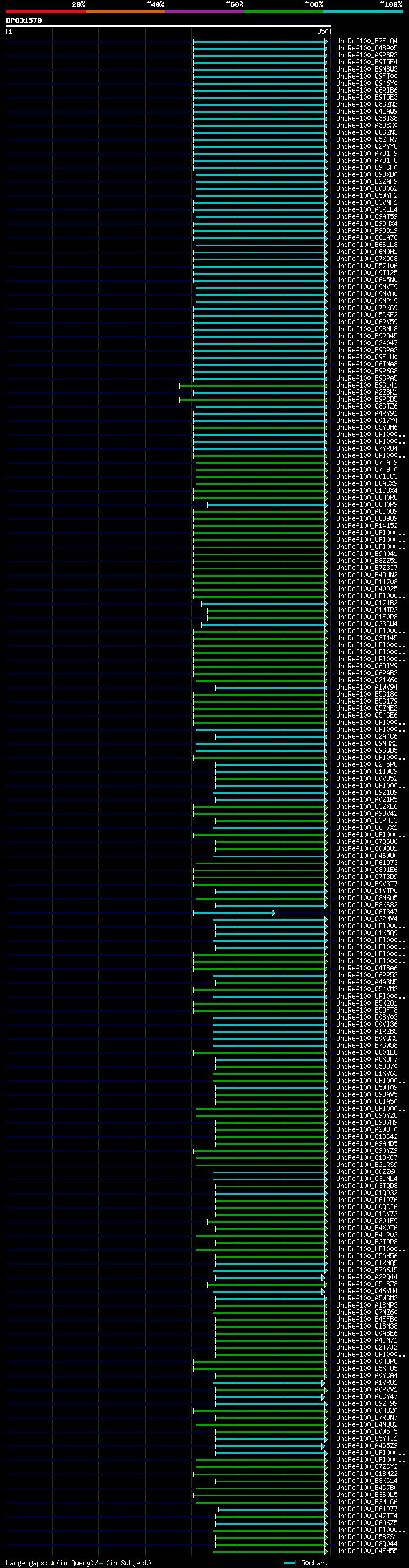
Task: Click the =50char. scale legend
Action: point(306,1563)
